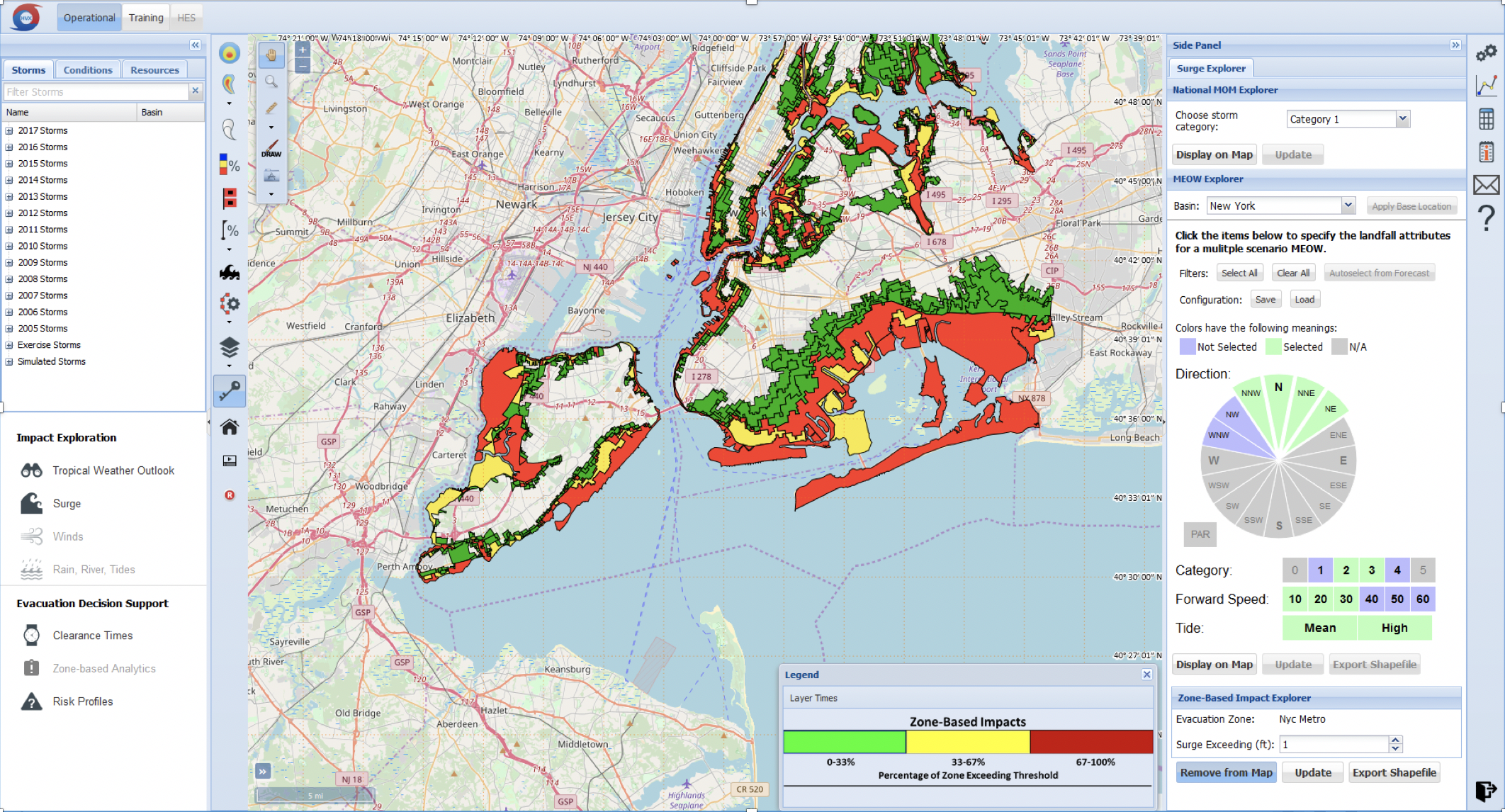
Task: Toggle the NNE direction wedge
Action: tap(1304, 394)
